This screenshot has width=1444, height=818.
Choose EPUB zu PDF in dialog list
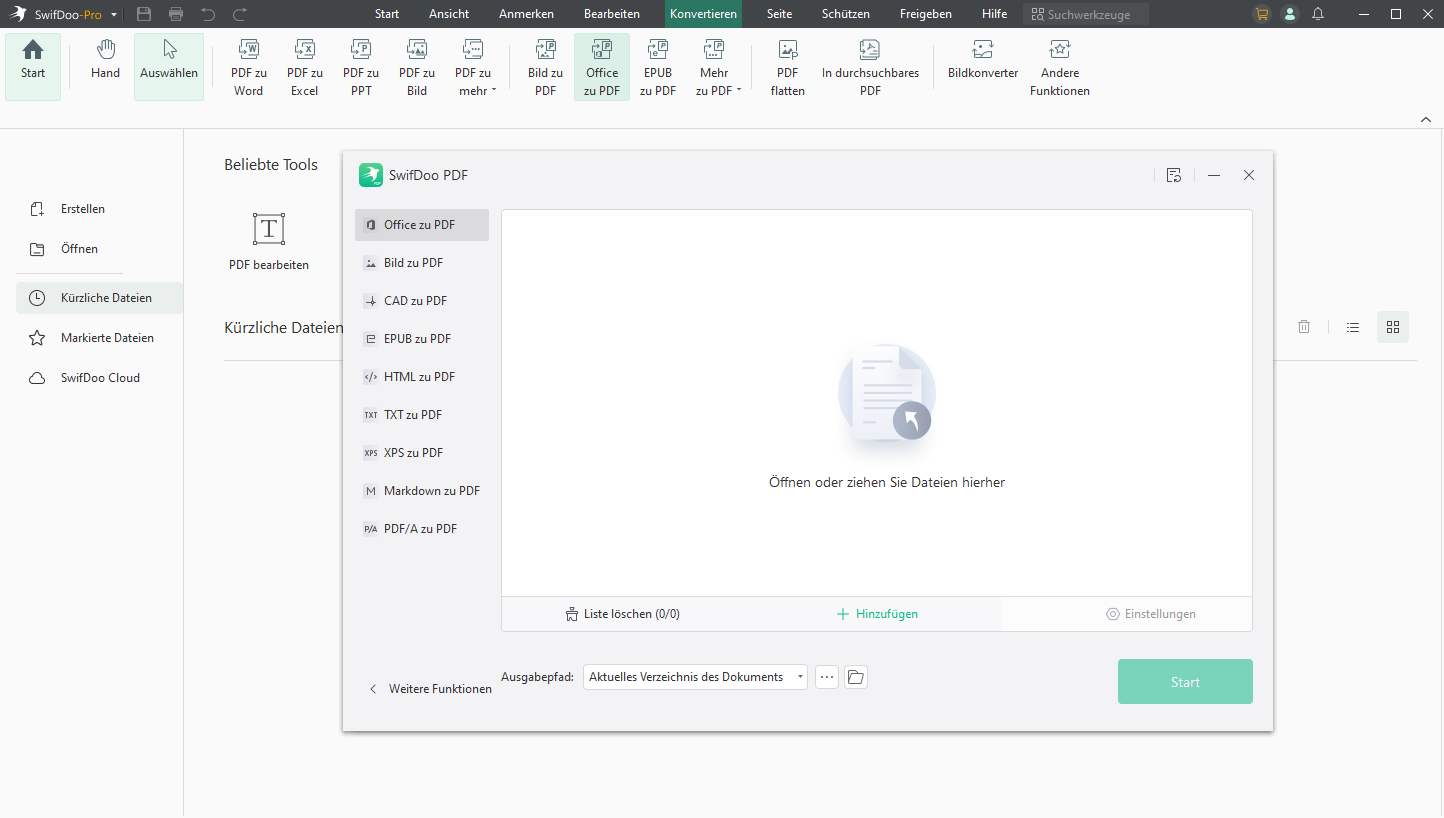point(422,339)
